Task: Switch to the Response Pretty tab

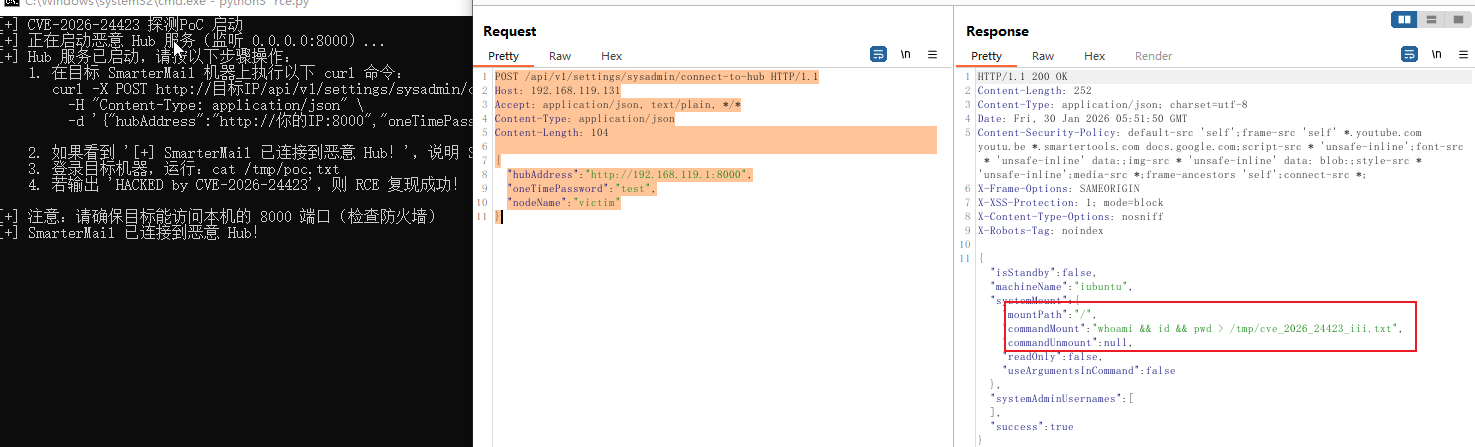Action: (x=986, y=56)
